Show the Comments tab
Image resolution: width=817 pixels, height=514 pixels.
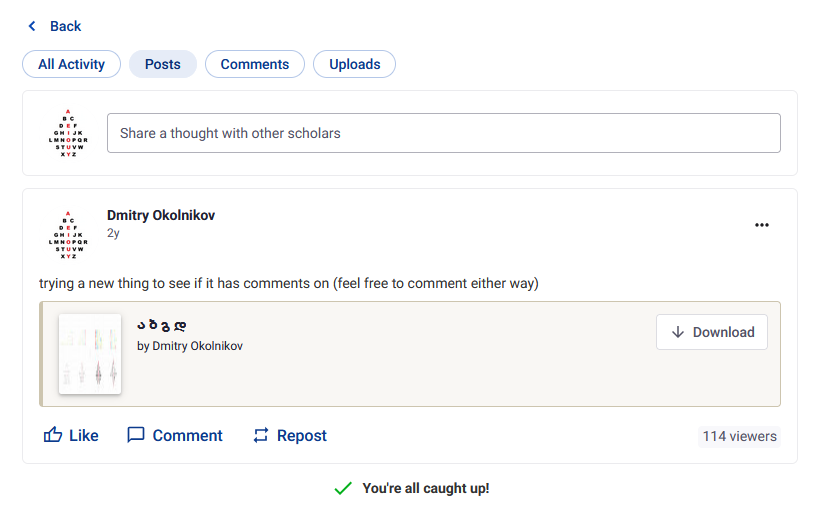(x=255, y=64)
